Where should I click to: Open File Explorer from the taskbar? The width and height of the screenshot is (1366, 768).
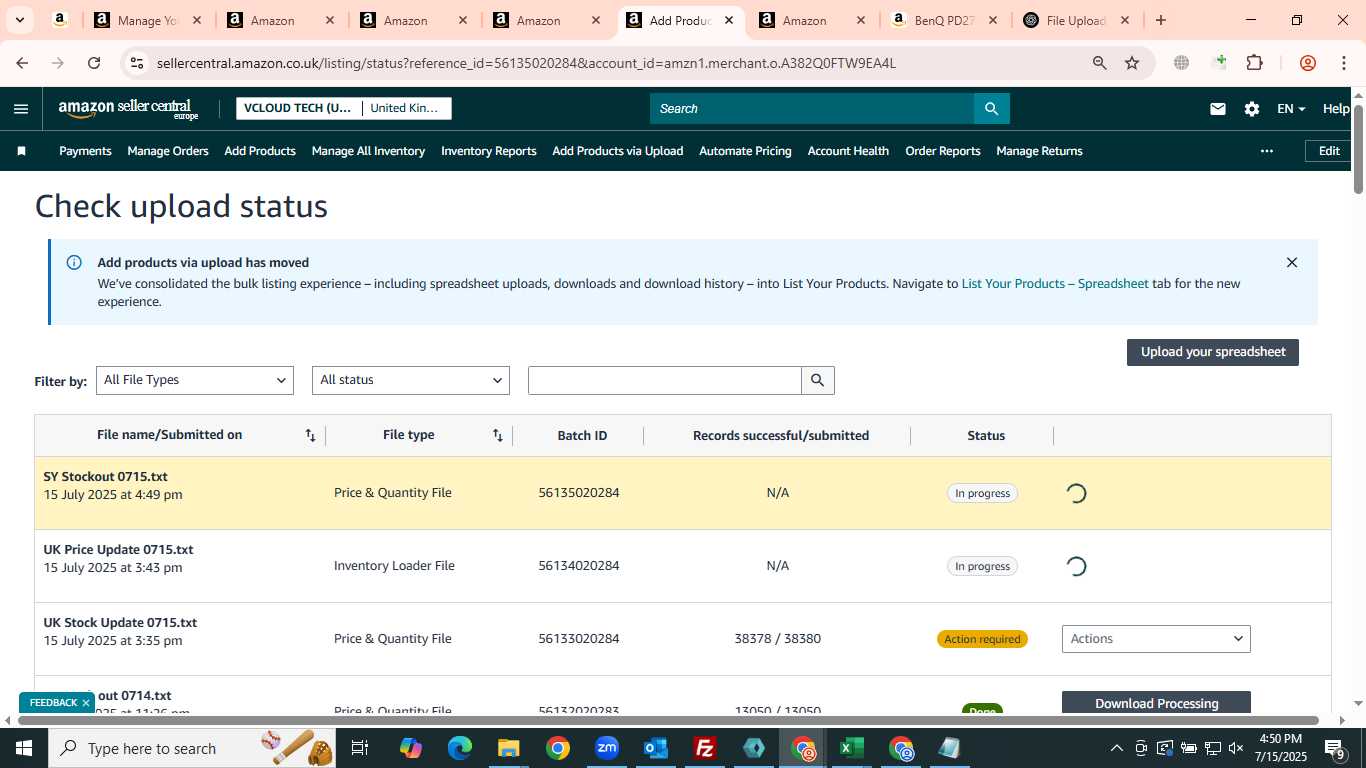click(509, 748)
